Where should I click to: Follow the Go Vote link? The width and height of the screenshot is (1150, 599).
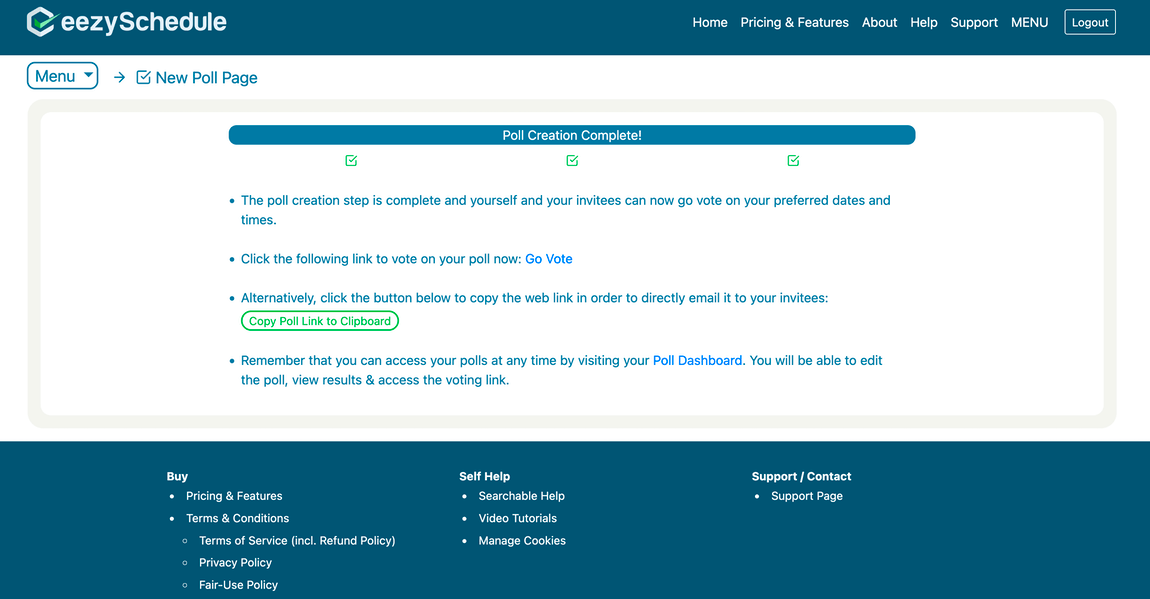pyautogui.click(x=549, y=259)
